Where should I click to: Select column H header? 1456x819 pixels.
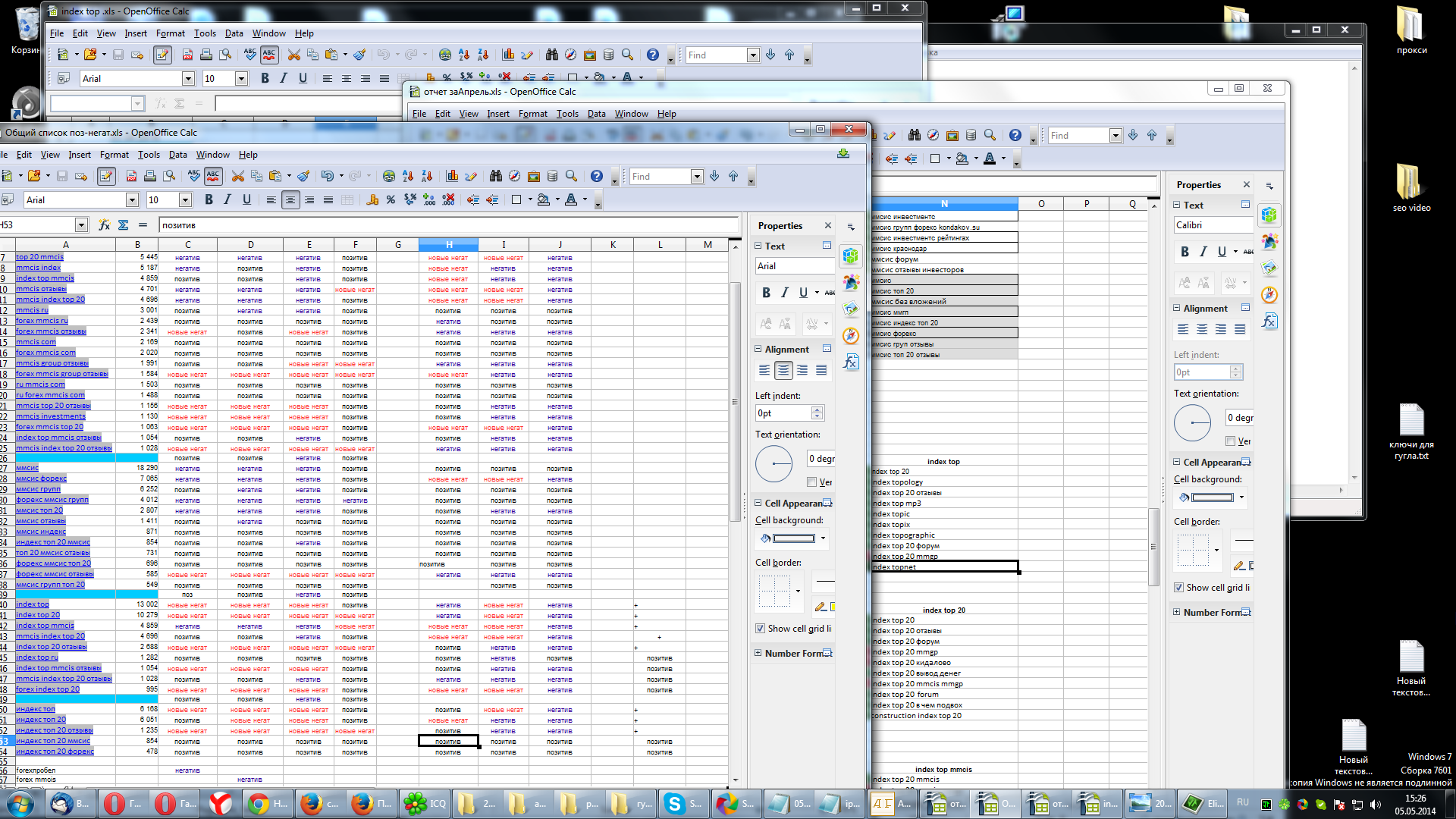coord(448,244)
